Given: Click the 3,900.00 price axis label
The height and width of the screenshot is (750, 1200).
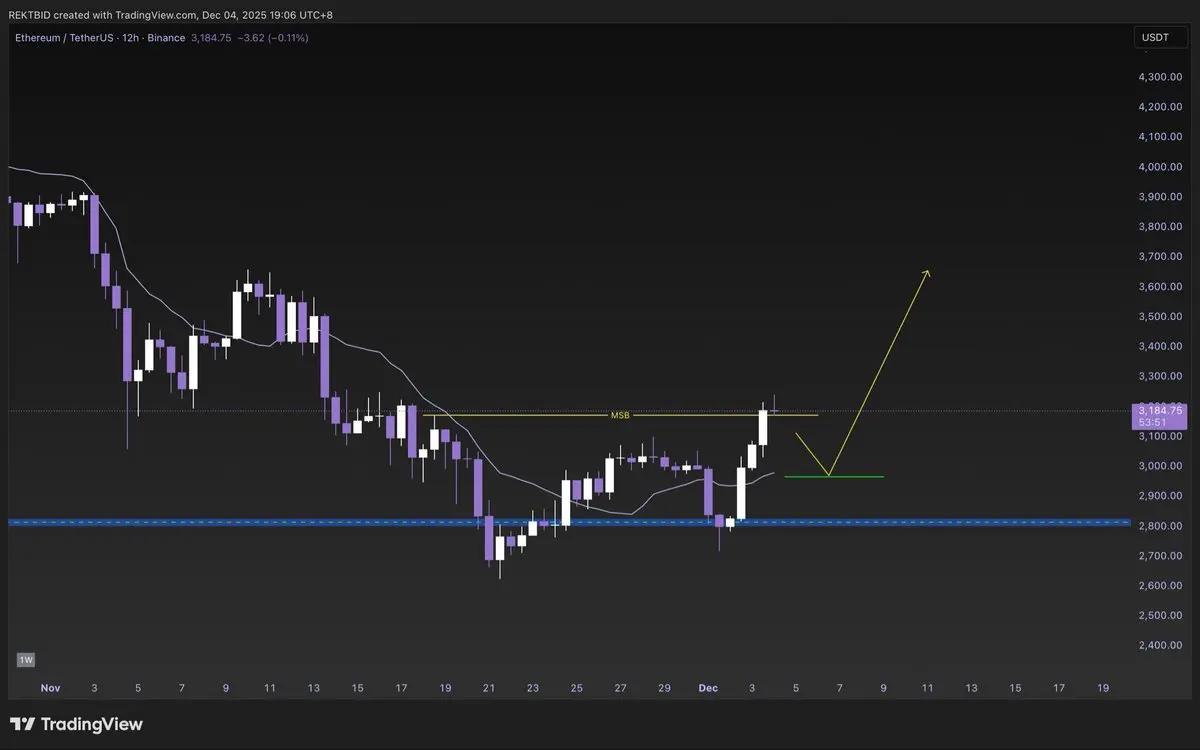Looking at the screenshot, I should [1160, 197].
